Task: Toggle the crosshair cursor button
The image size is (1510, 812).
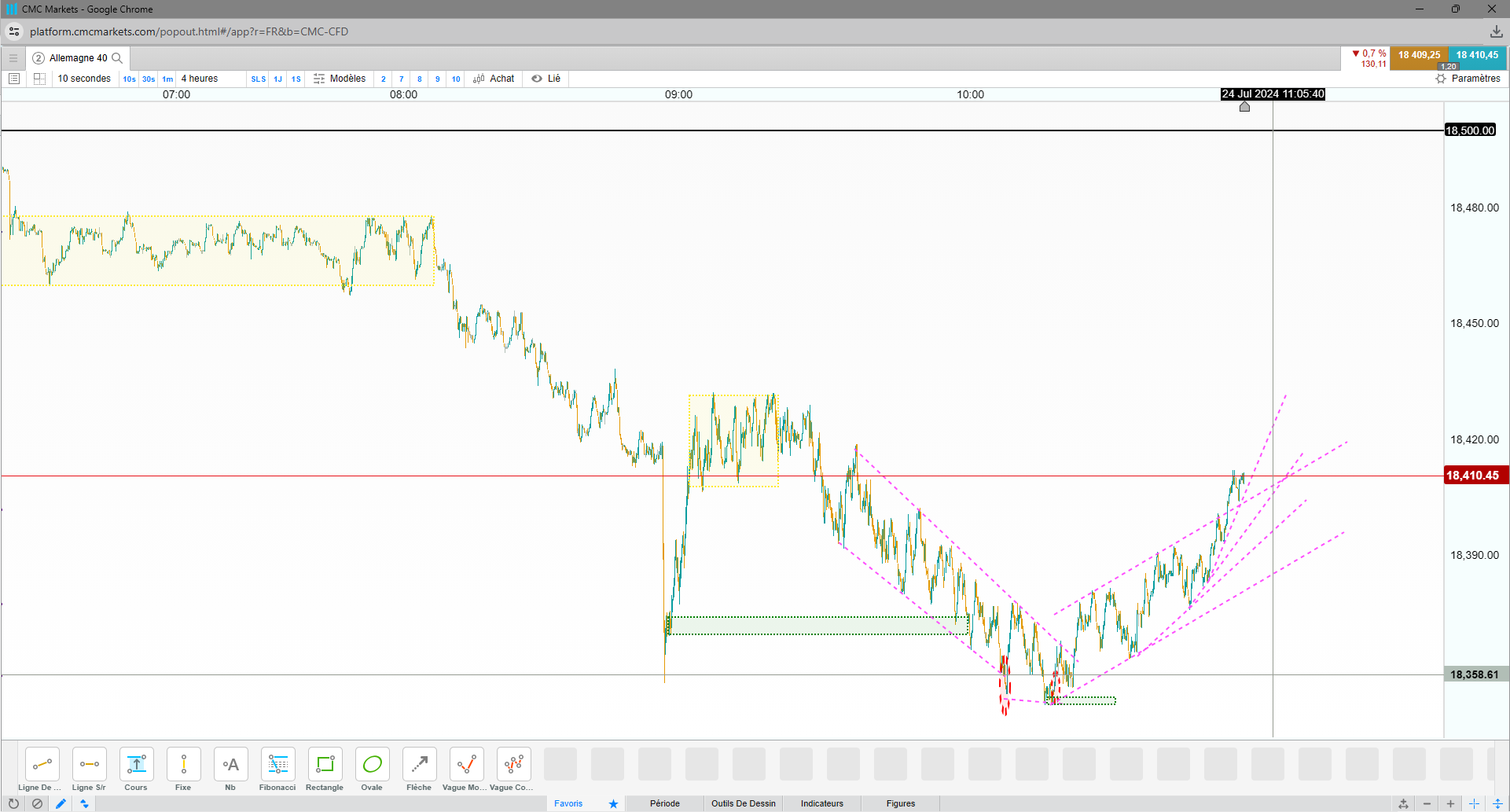Action: [1474, 803]
